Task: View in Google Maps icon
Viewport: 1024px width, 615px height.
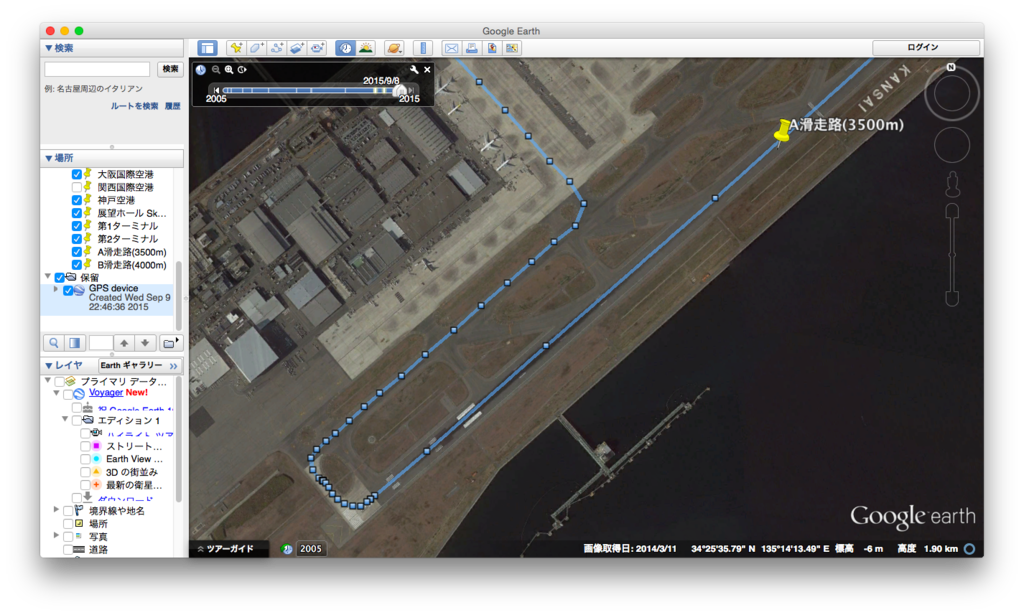Action: click(512, 48)
